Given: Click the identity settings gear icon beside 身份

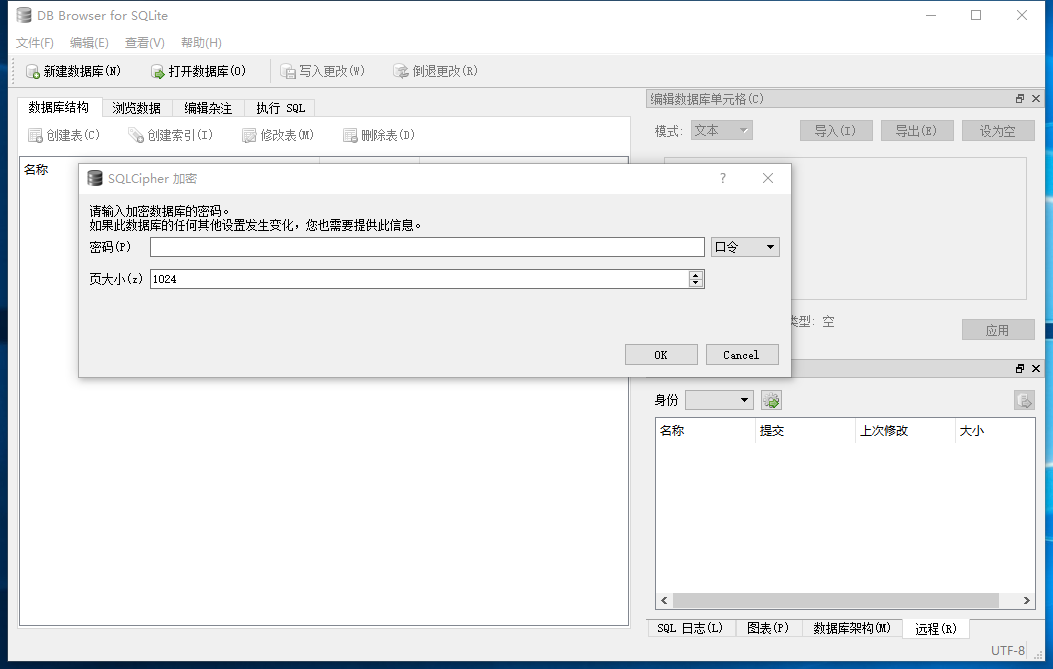Looking at the screenshot, I should [x=770, y=399].
